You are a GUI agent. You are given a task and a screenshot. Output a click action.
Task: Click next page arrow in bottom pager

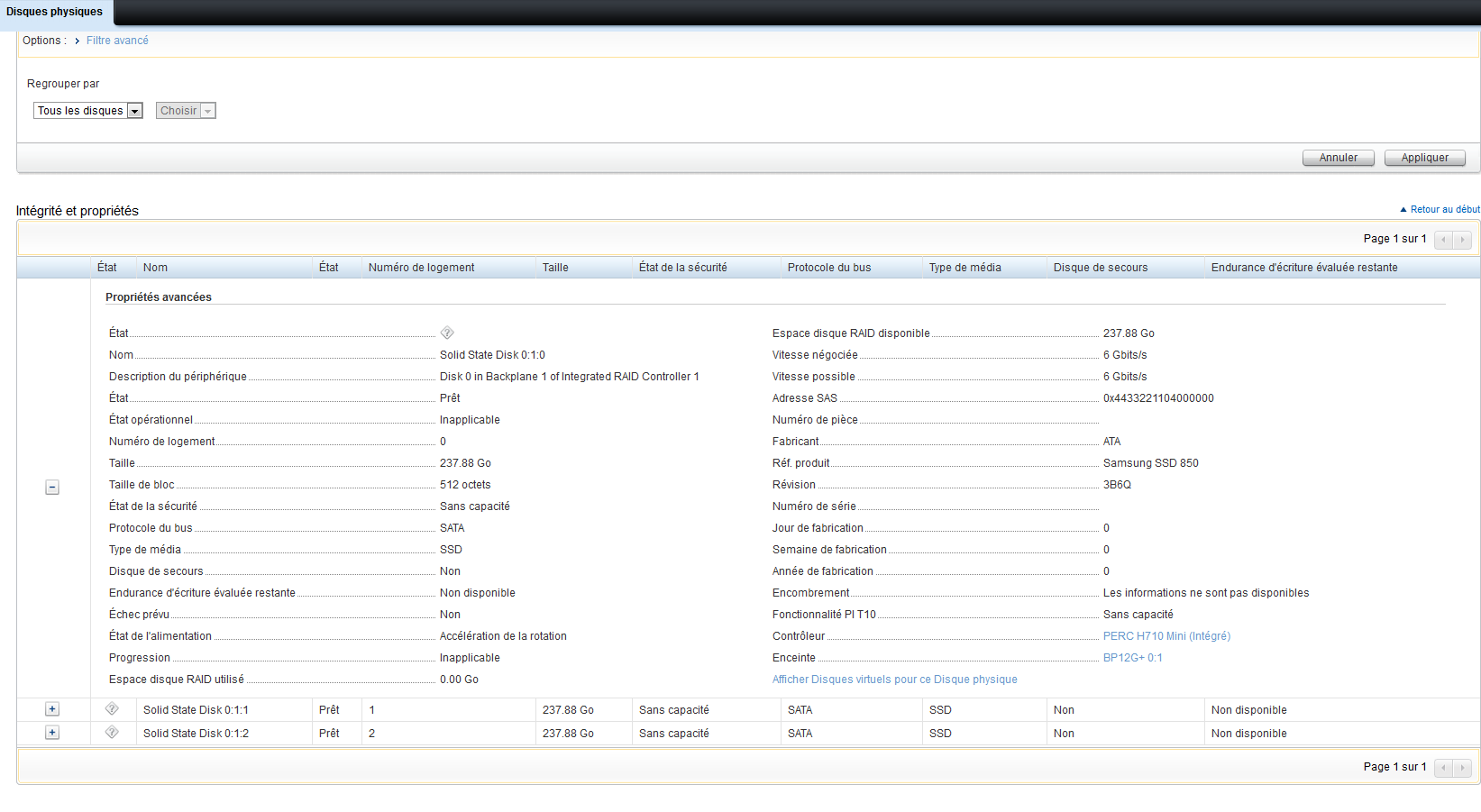pyautogui.click(x=1463, y=768)
